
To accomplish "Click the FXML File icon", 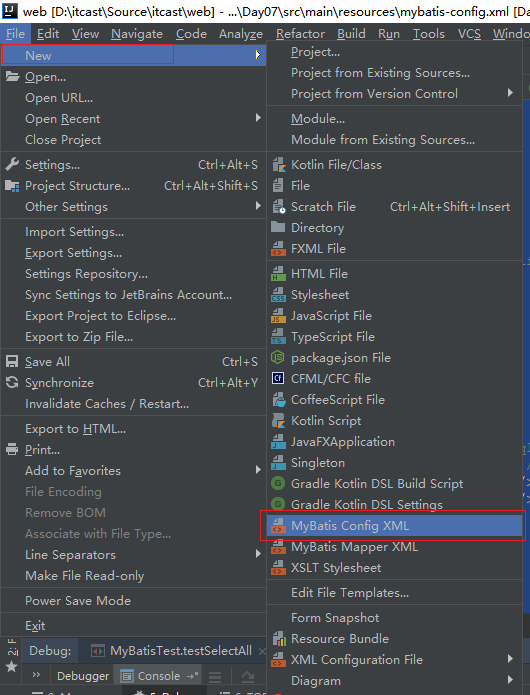I will click(x=278, y=249).
